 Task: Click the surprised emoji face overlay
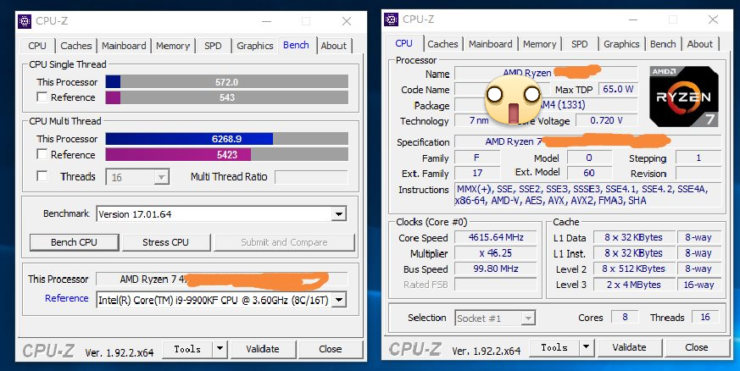513,100
